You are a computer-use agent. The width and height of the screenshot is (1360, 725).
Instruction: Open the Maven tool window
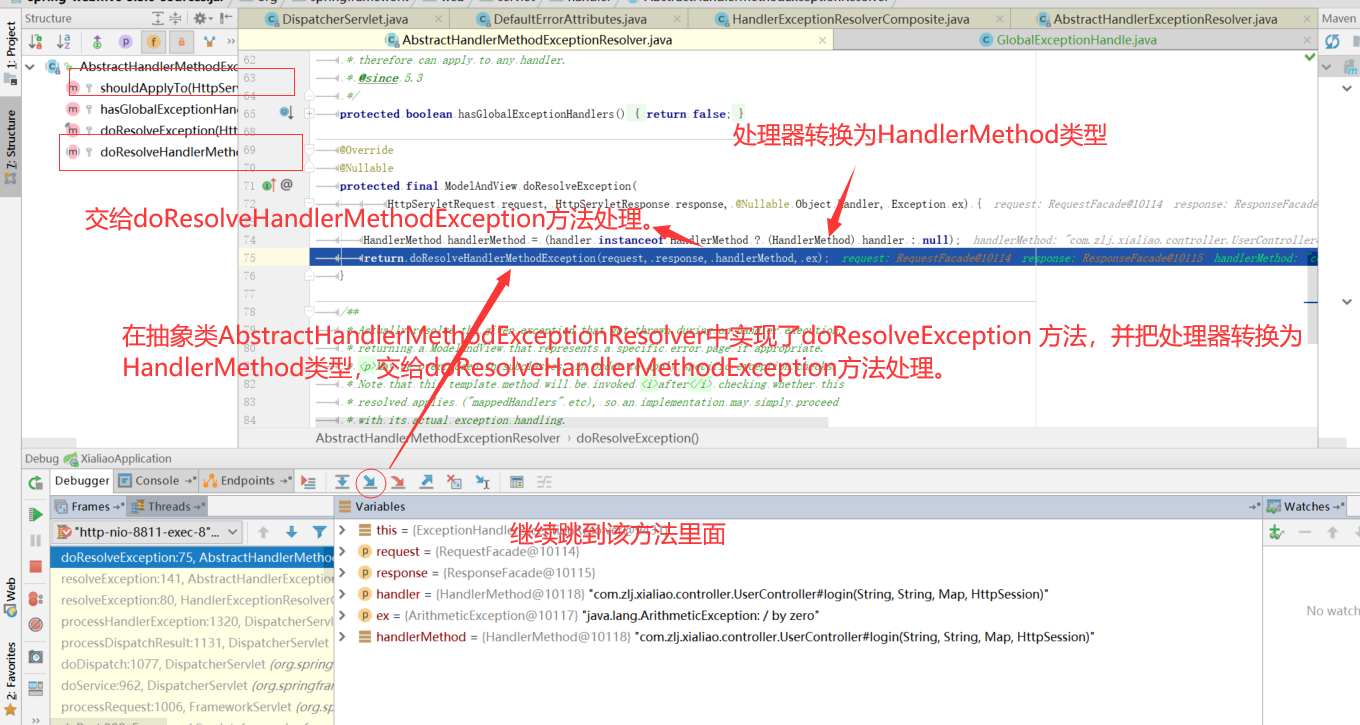[1339, 18]
